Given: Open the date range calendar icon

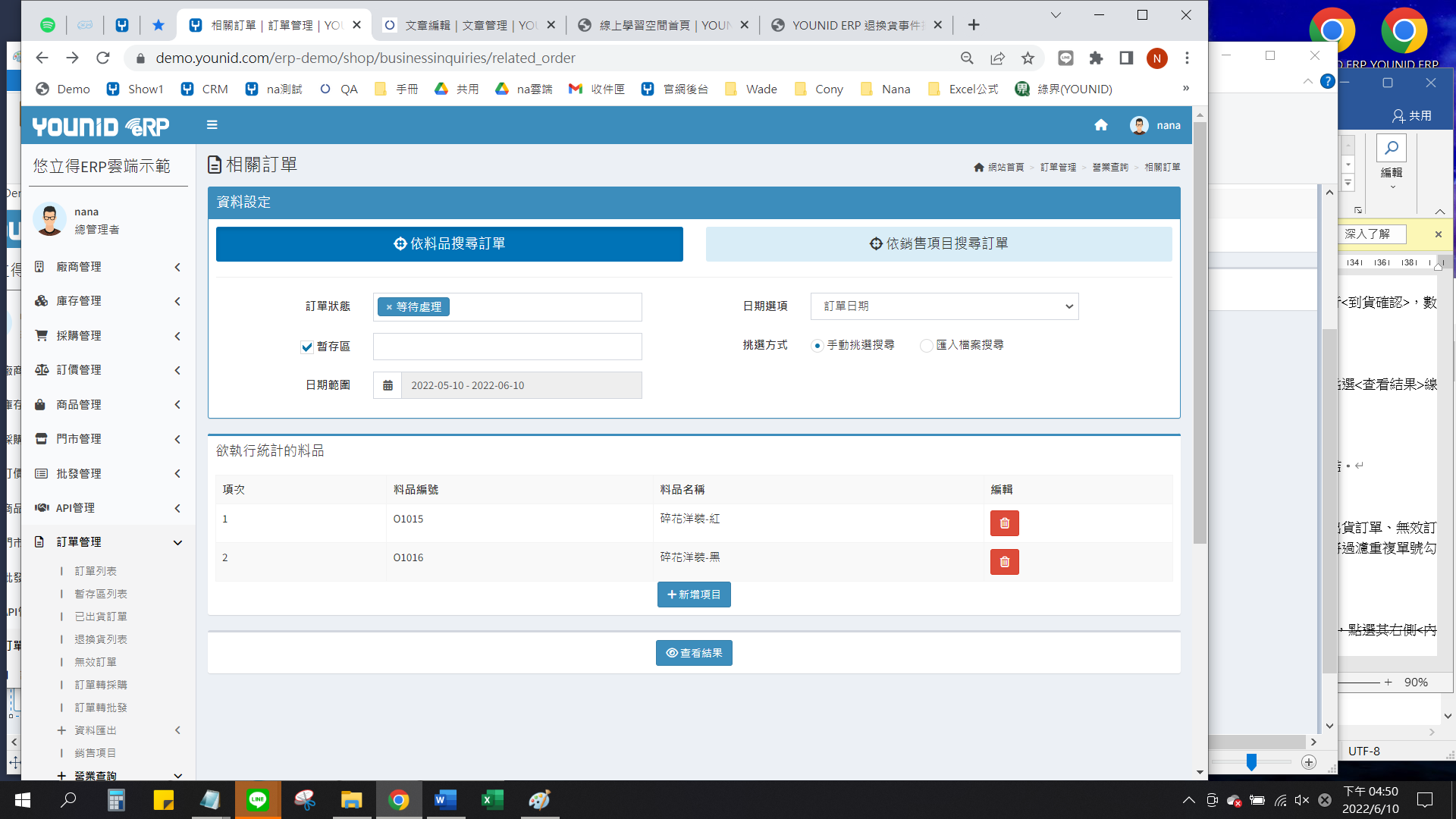Looking at the screenshot, I should [x=388, y=385].
